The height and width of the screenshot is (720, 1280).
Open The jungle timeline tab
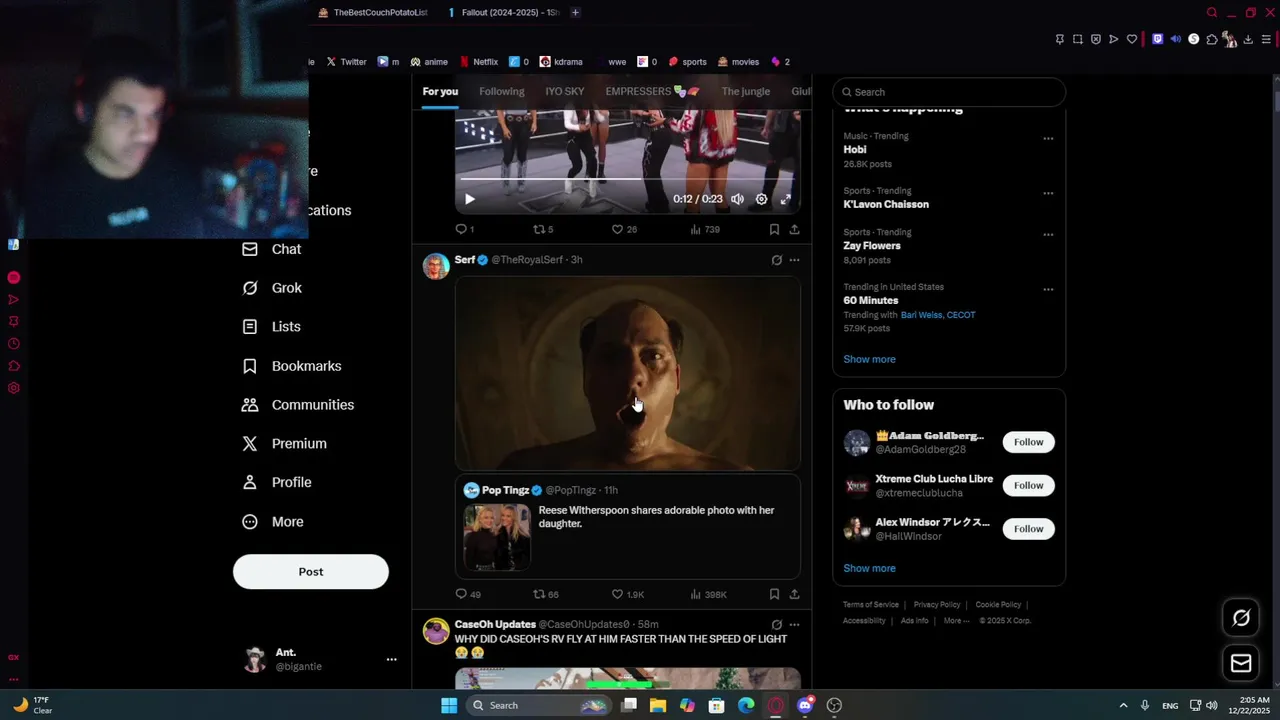click(x=746, y=91)
